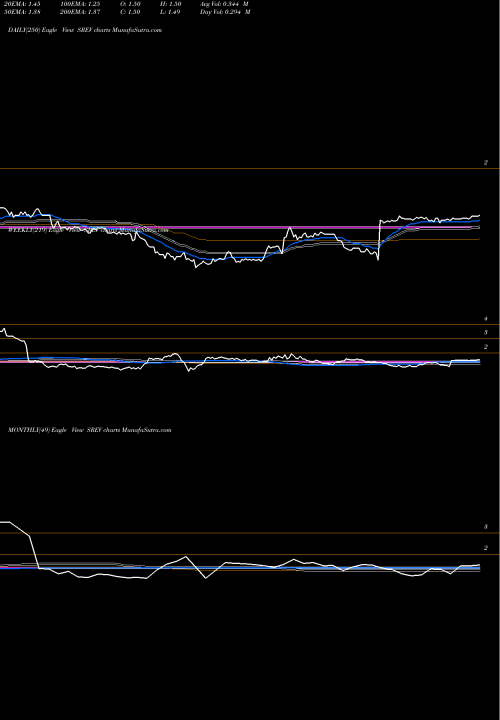Click the DAILY(250) Eagle View chart title

85,30
